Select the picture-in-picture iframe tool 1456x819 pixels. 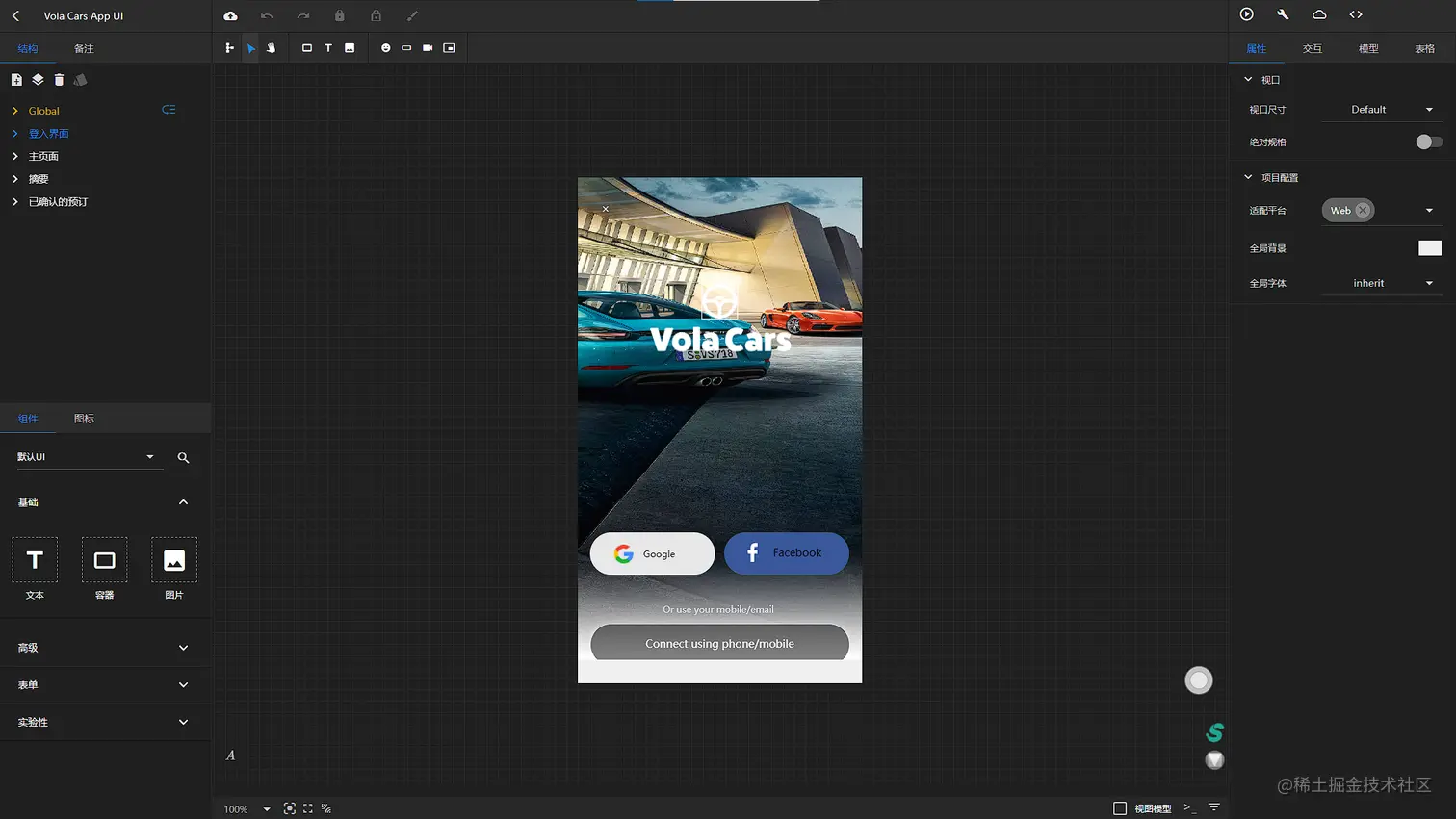click(449, 47)
